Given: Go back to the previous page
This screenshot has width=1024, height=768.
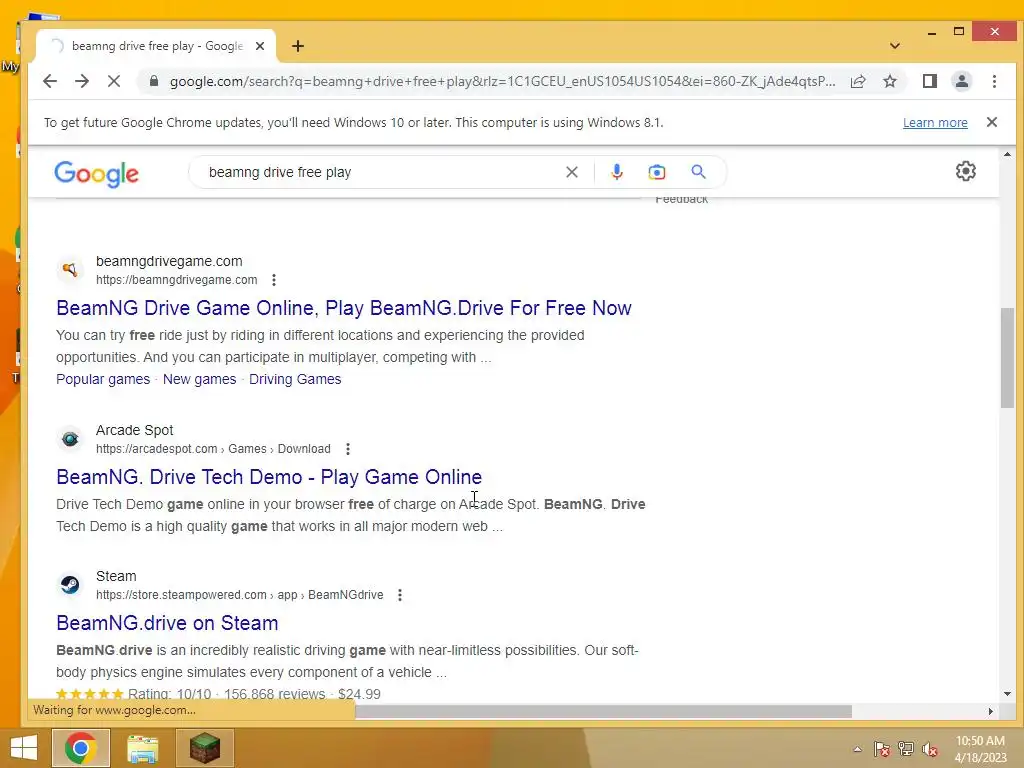Looking at the screenshot, I should coord(50,81).
